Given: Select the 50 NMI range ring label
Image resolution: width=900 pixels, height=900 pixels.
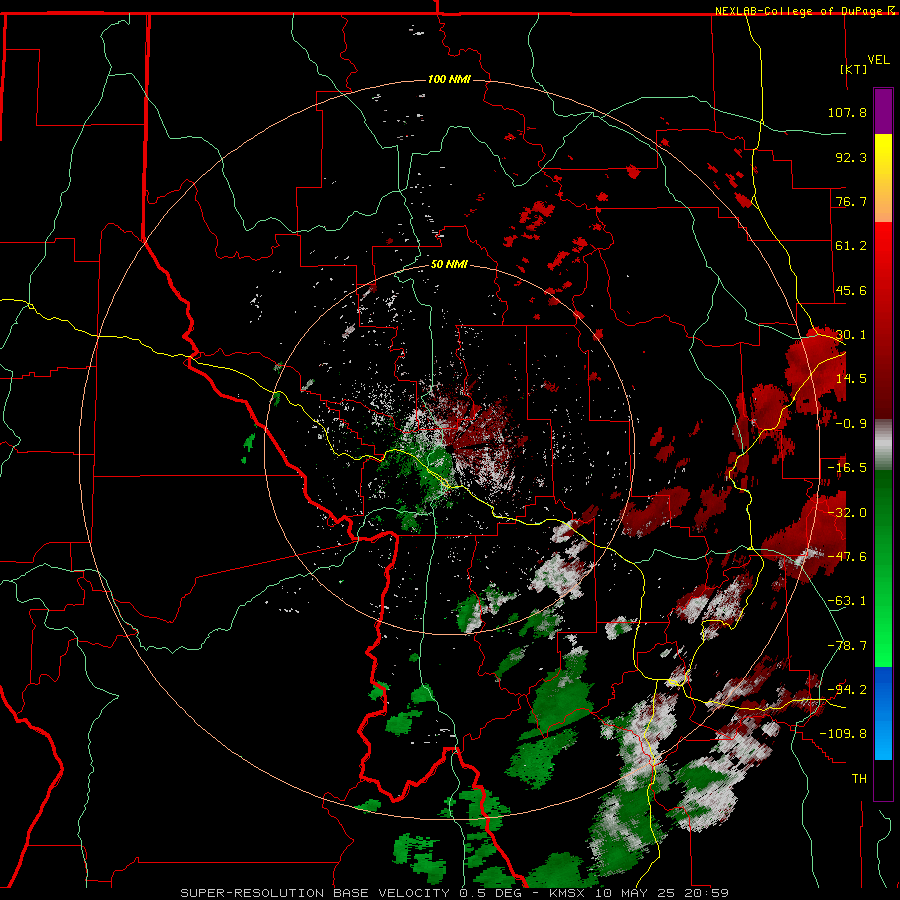Looking at the screenshot, I should pos(449,264).
